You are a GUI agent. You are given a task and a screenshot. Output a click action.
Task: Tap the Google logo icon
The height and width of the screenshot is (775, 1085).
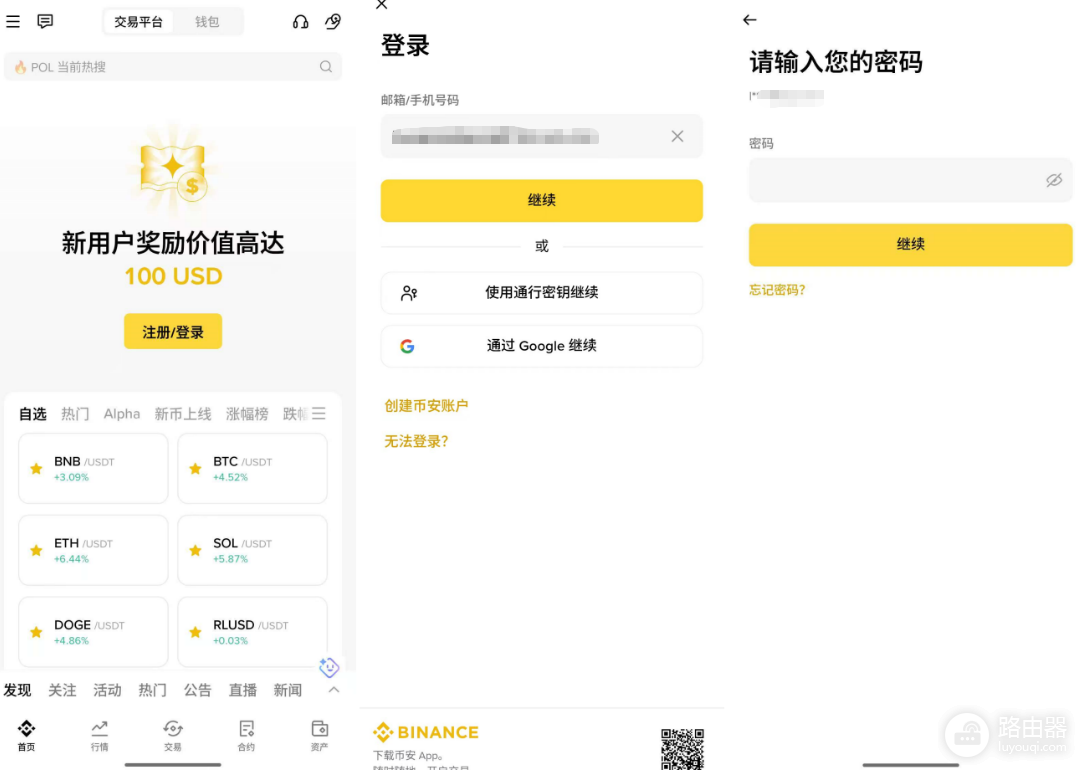pyautogui.click(x=408, y=347)
